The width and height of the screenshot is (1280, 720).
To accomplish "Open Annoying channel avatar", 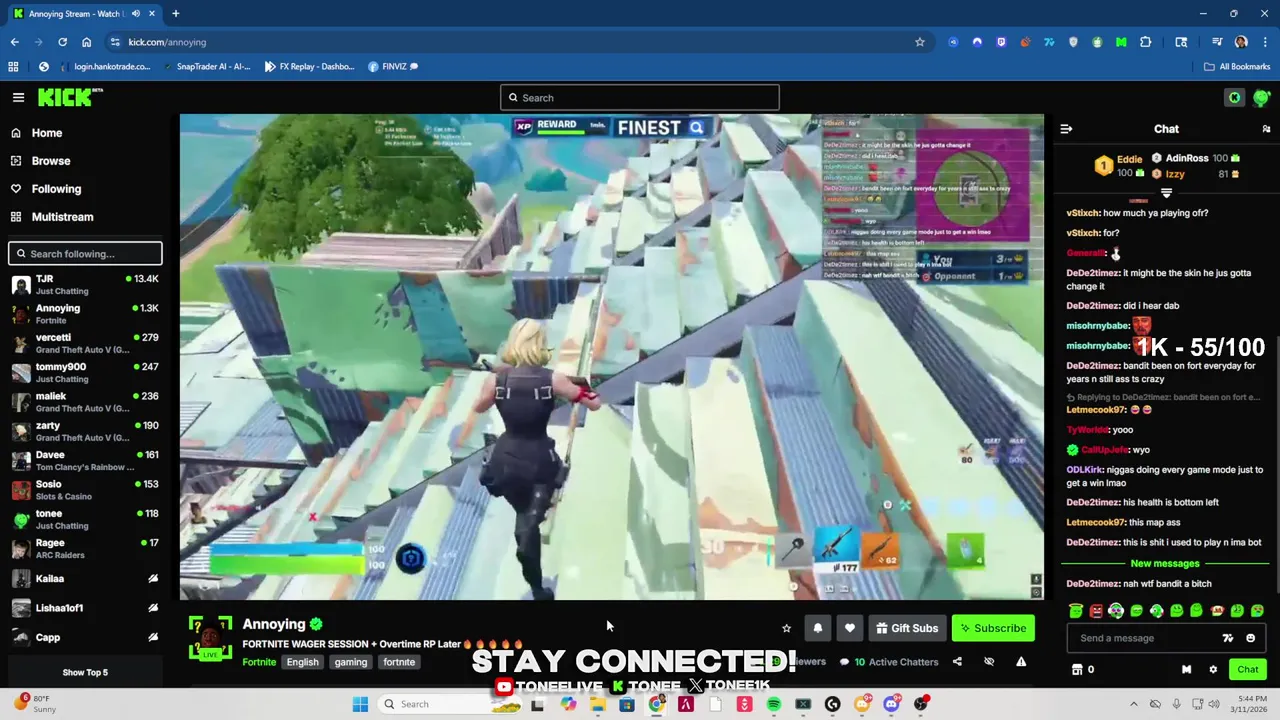I will 210,637.
